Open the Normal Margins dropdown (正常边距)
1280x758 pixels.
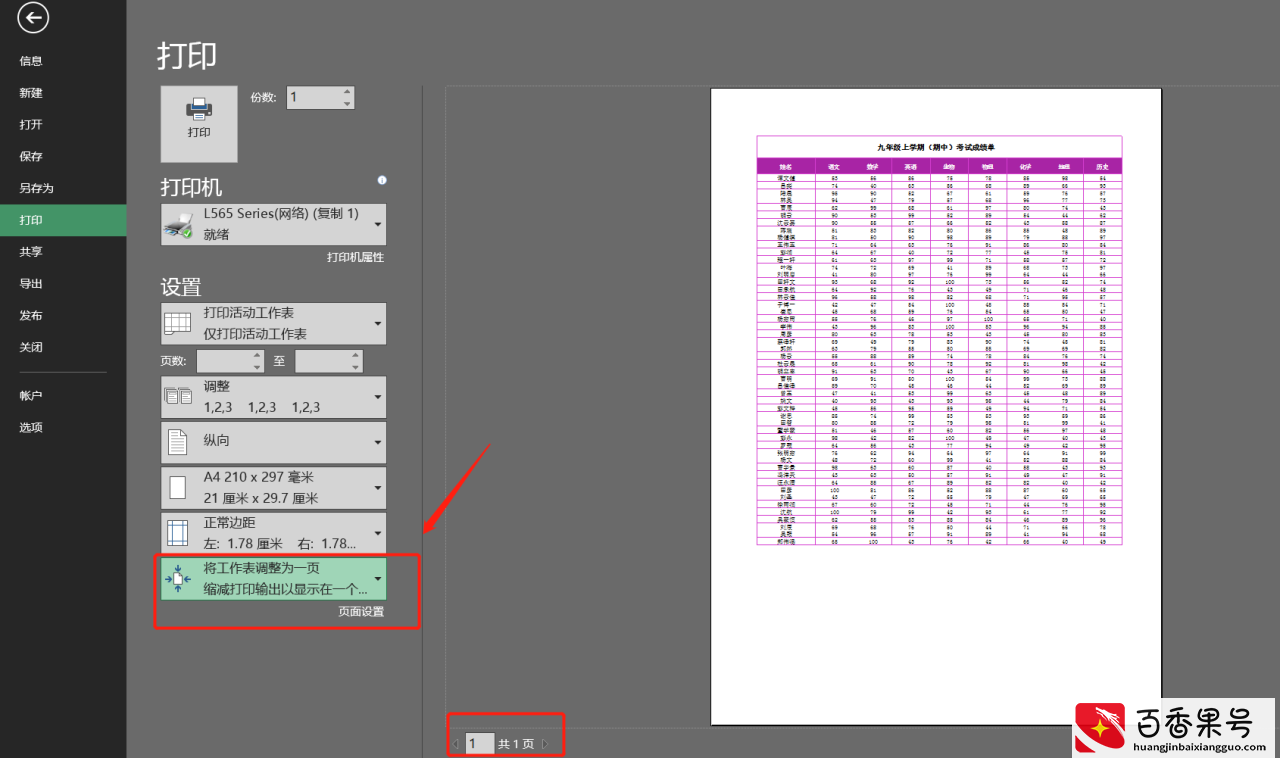[274, 533]
